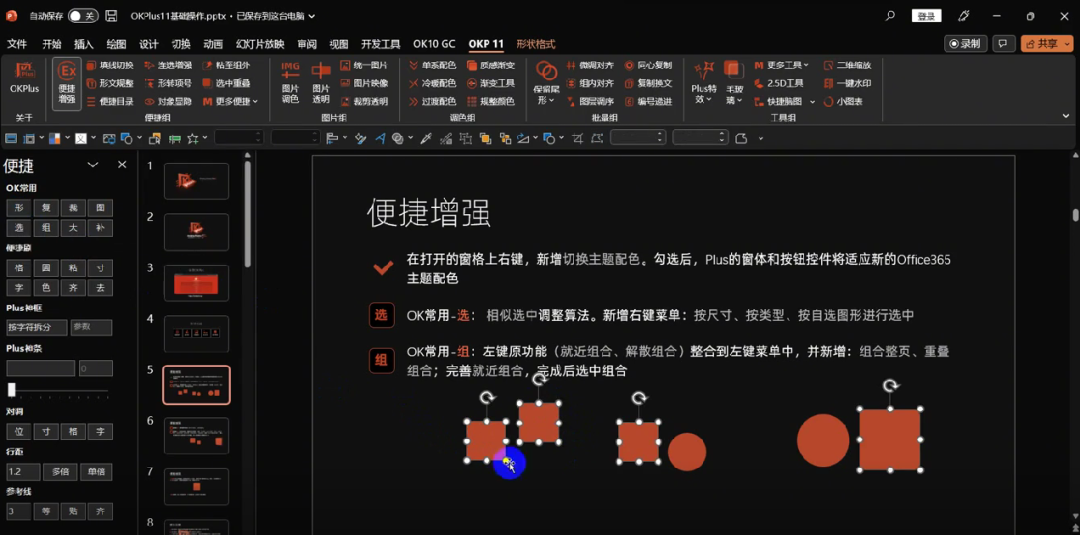Click the 编号递进 tool
This screenshot has height=535, width=1080.
click(649, 101)
